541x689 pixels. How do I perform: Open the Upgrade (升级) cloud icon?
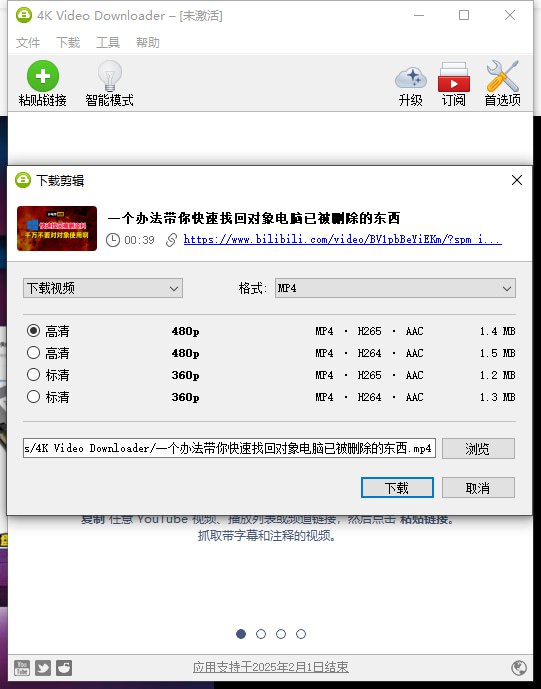[x=410, y=77]
